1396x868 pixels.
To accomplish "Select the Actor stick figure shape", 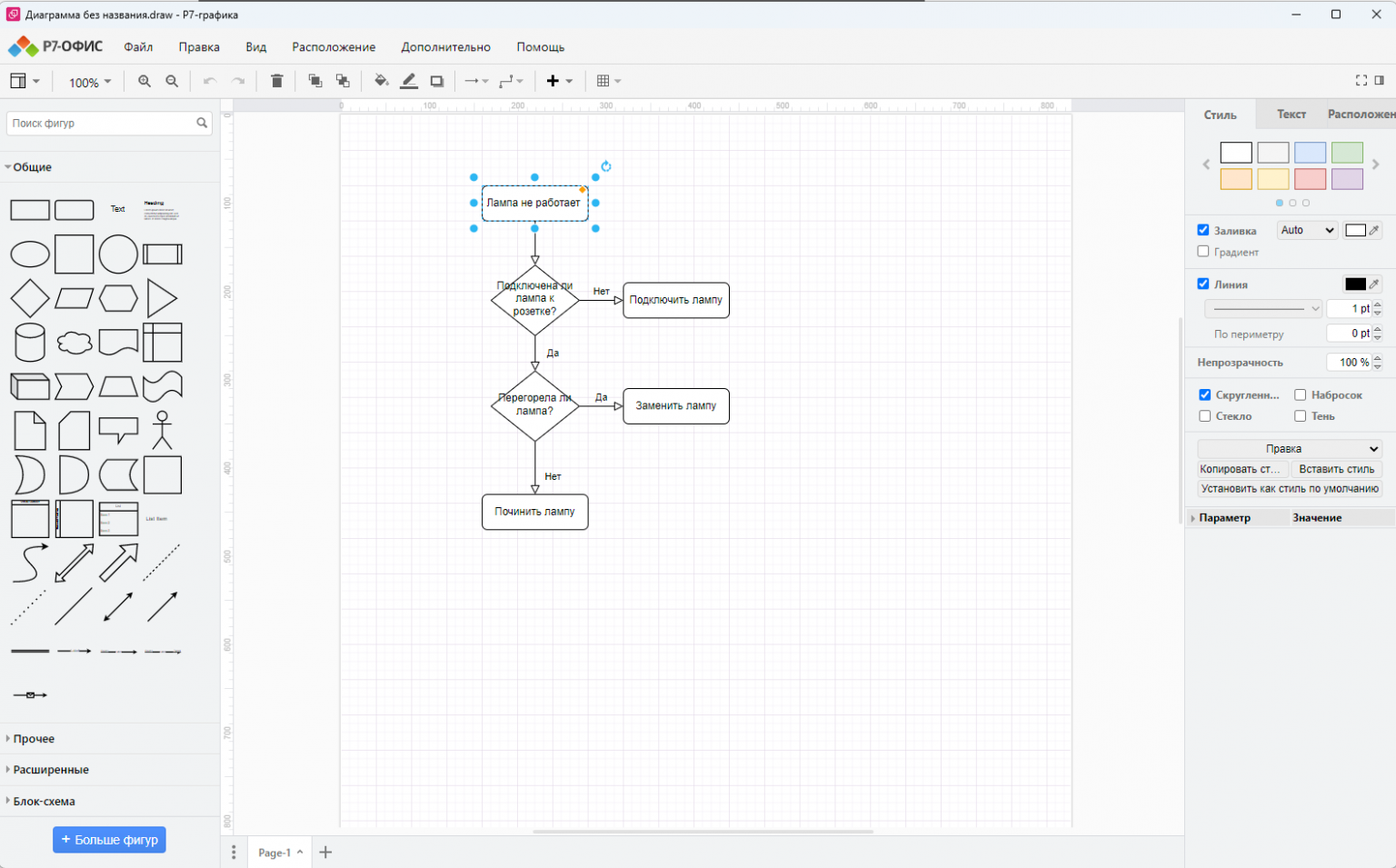I will pyautogui.click(x=163, y=431).
